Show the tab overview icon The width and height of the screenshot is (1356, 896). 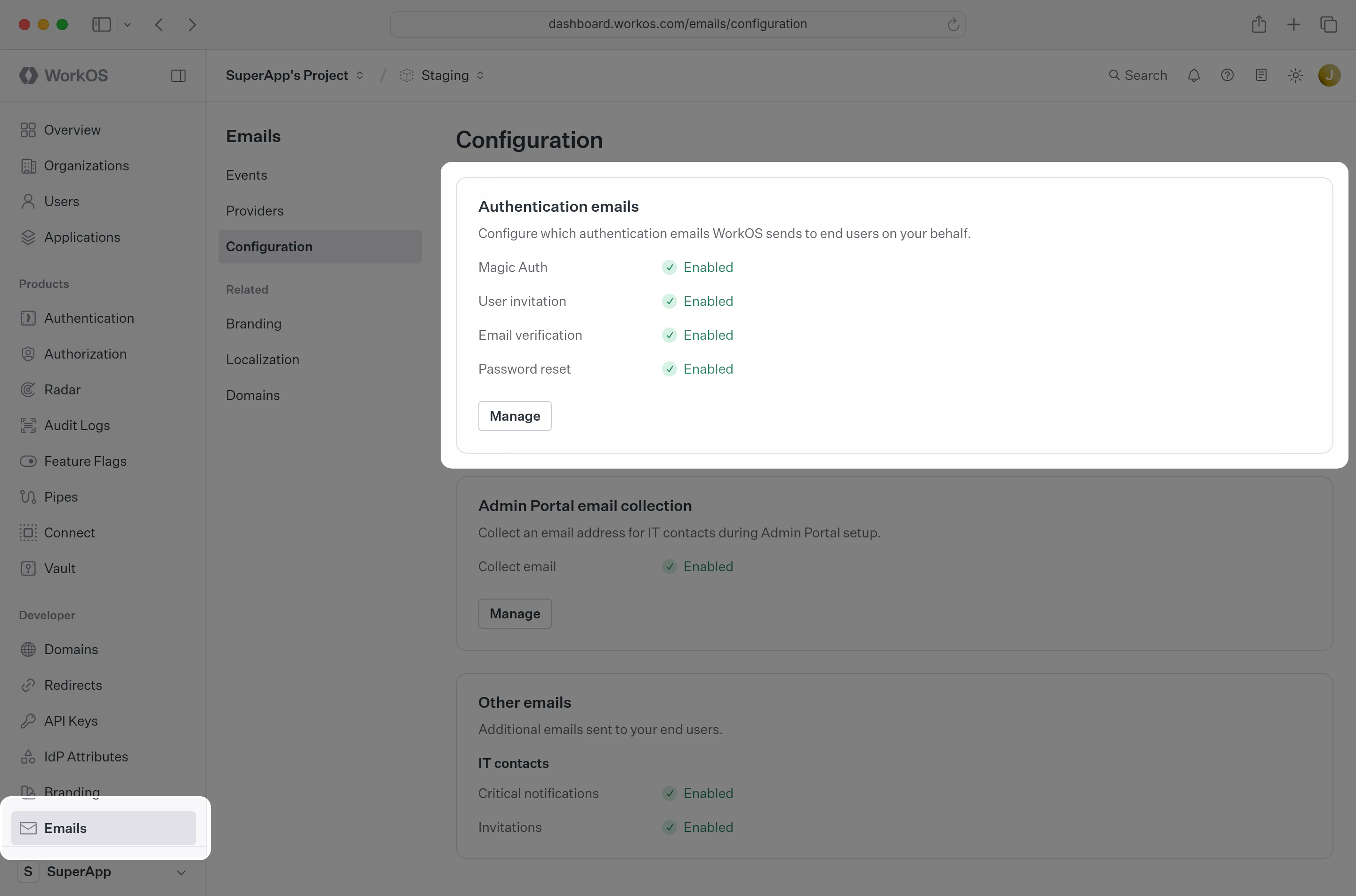[1329, 24]
